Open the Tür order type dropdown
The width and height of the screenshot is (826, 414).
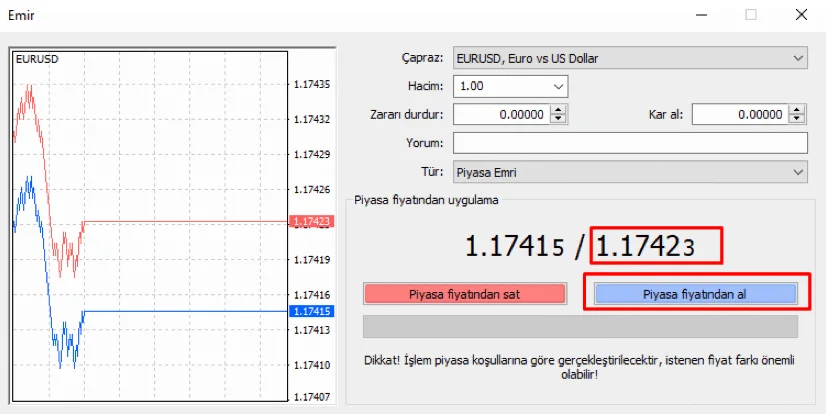click(x=629, y=172)
